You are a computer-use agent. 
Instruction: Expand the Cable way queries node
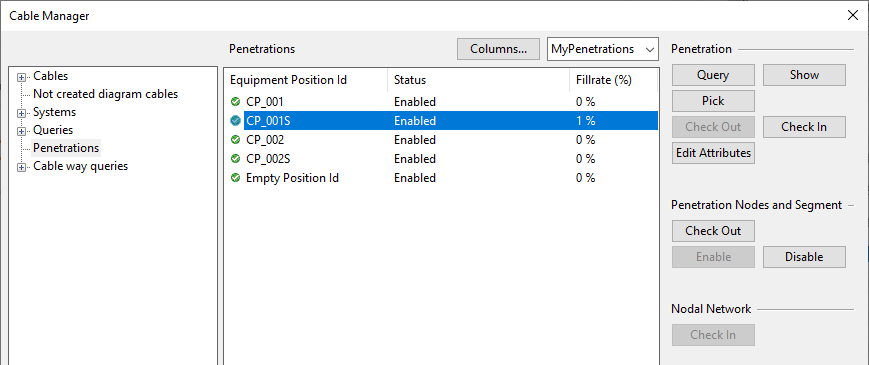pyautogui.click(x=22, y=167)
